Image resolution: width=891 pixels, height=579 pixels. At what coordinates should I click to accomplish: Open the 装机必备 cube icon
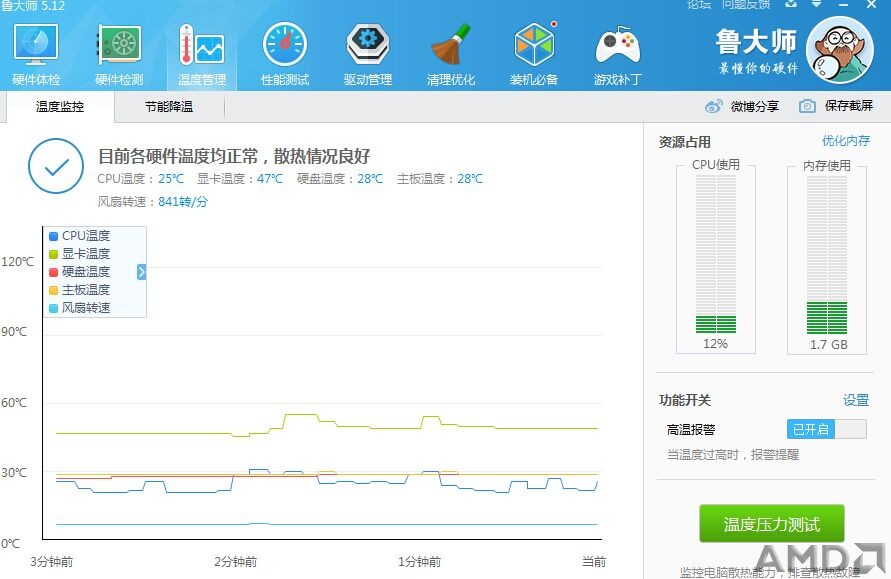pos(534,44)
